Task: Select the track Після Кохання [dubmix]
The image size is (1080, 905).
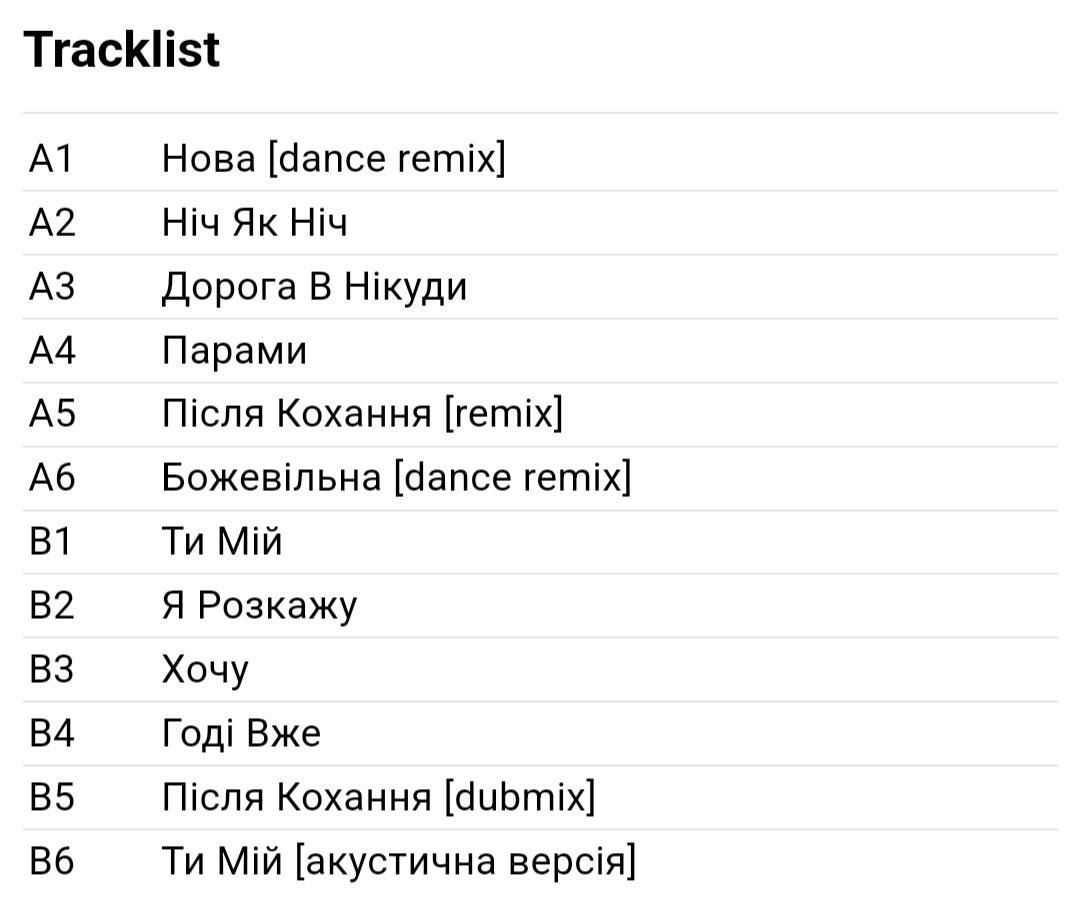Action: [378, 797]
